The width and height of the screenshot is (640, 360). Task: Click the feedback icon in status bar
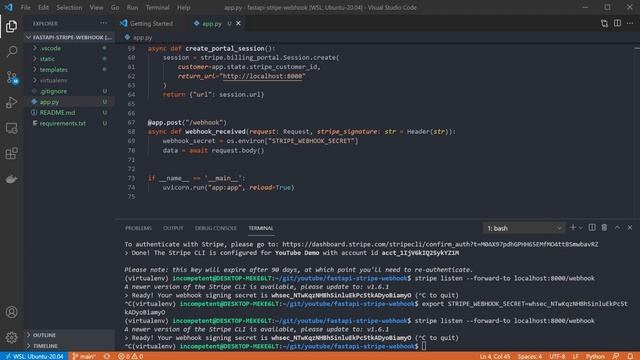tap(616, 356)
